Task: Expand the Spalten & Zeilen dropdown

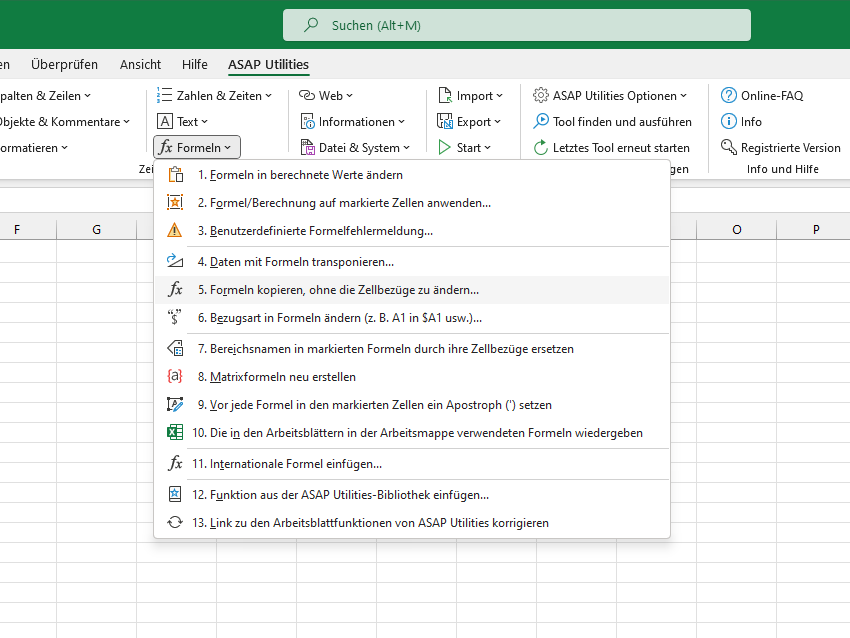Action: coord(44,95)
